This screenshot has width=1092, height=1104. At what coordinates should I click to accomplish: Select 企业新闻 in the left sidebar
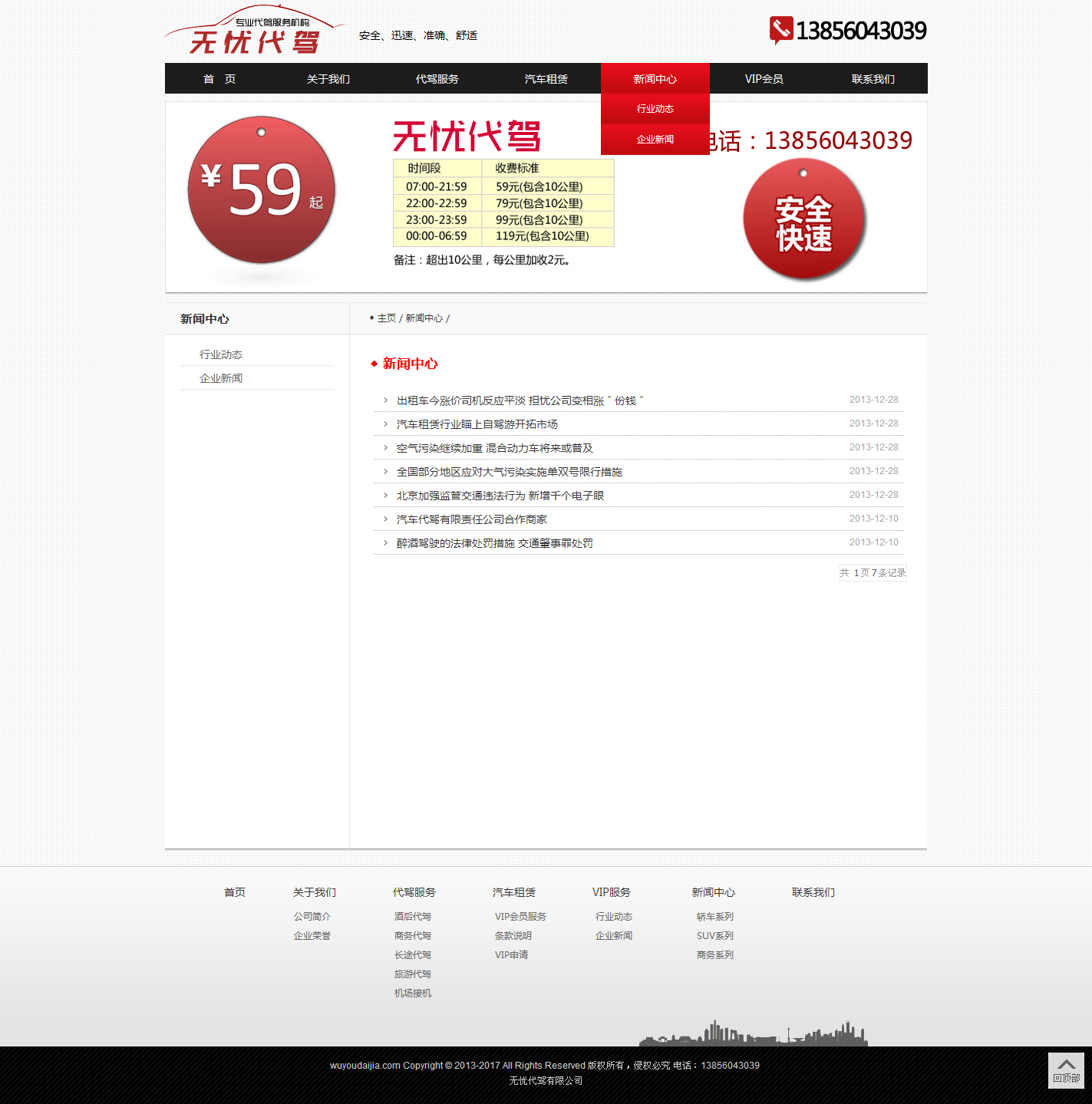pyautogui.click(x=221, y=378)
